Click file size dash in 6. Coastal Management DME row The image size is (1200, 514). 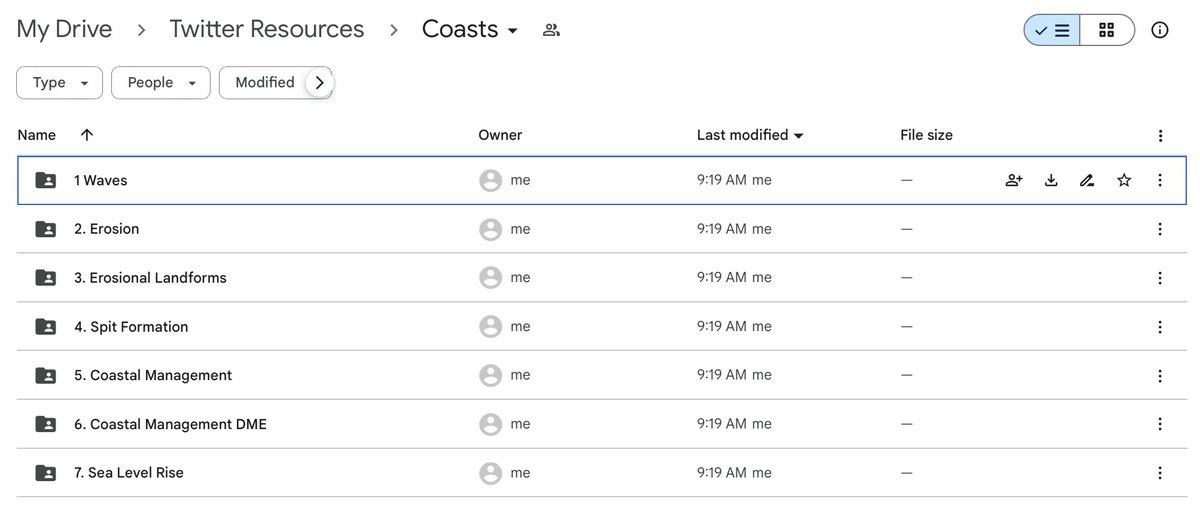pyautogui.click(x=907, y=424)
